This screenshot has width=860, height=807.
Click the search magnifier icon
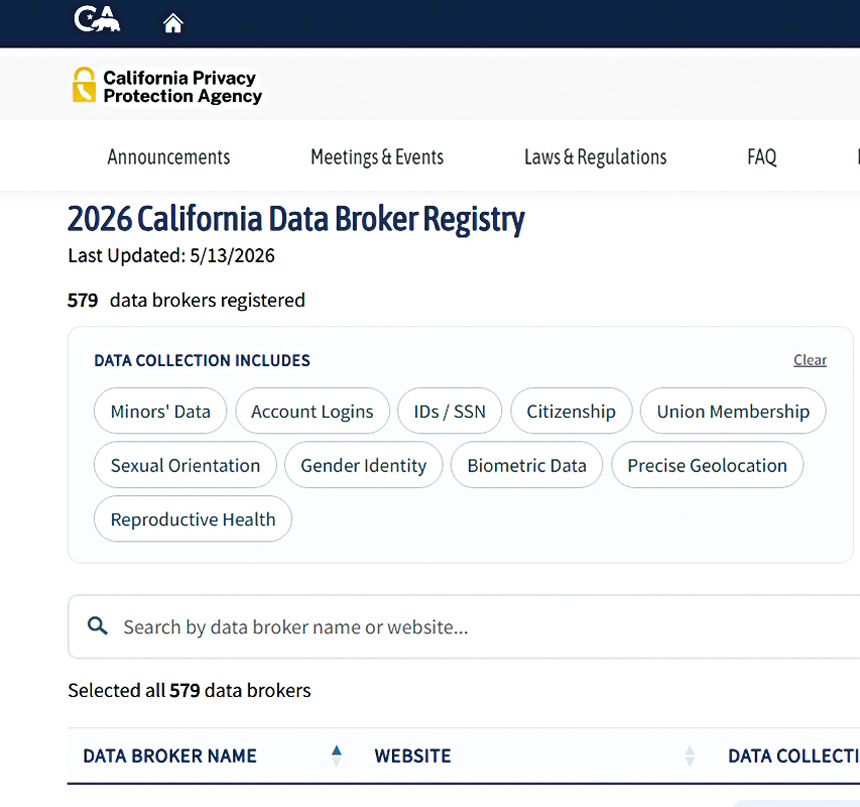coord(98,625)
